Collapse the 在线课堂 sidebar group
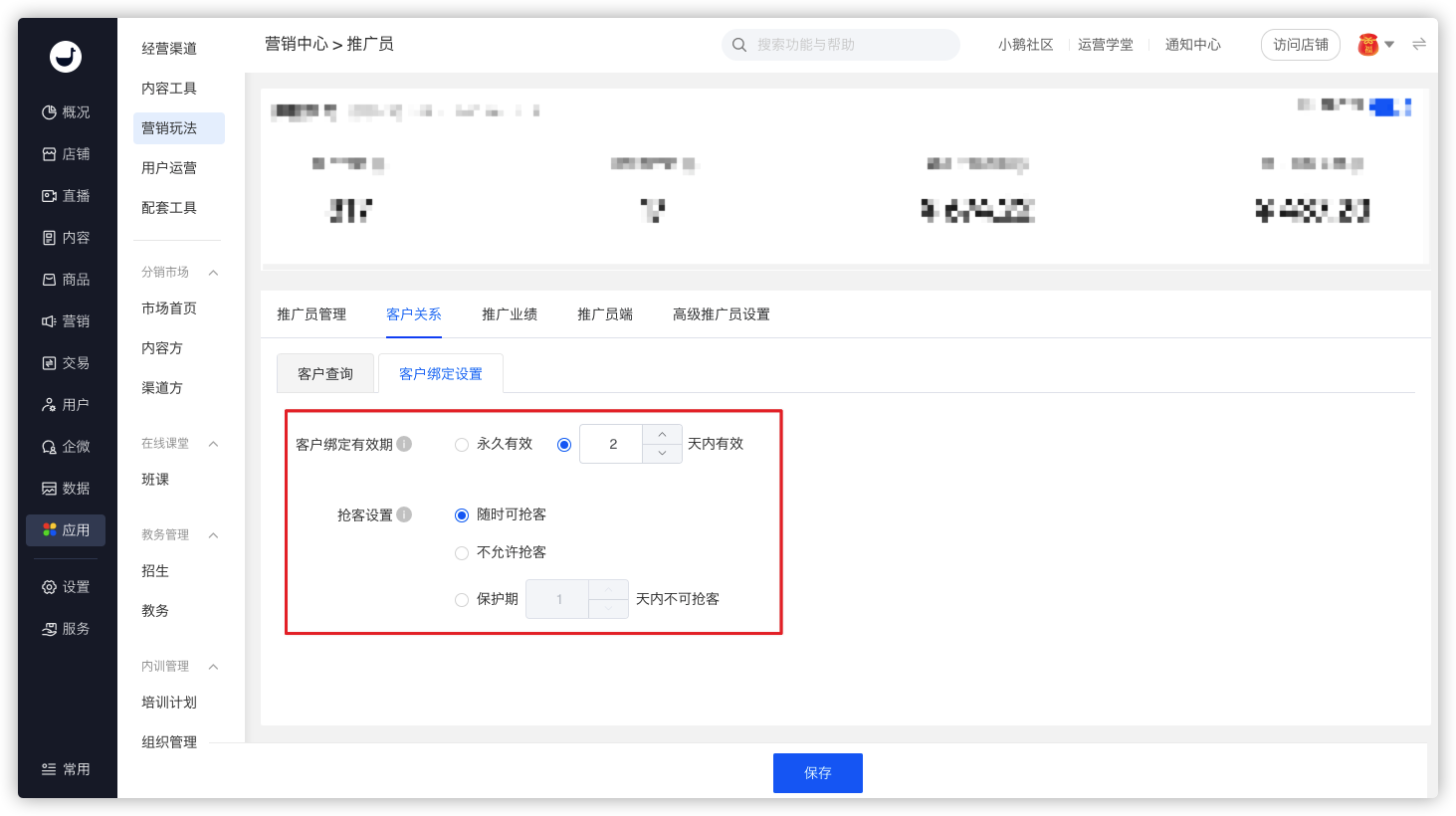1456x816 pixels. (x=213, y=444)
